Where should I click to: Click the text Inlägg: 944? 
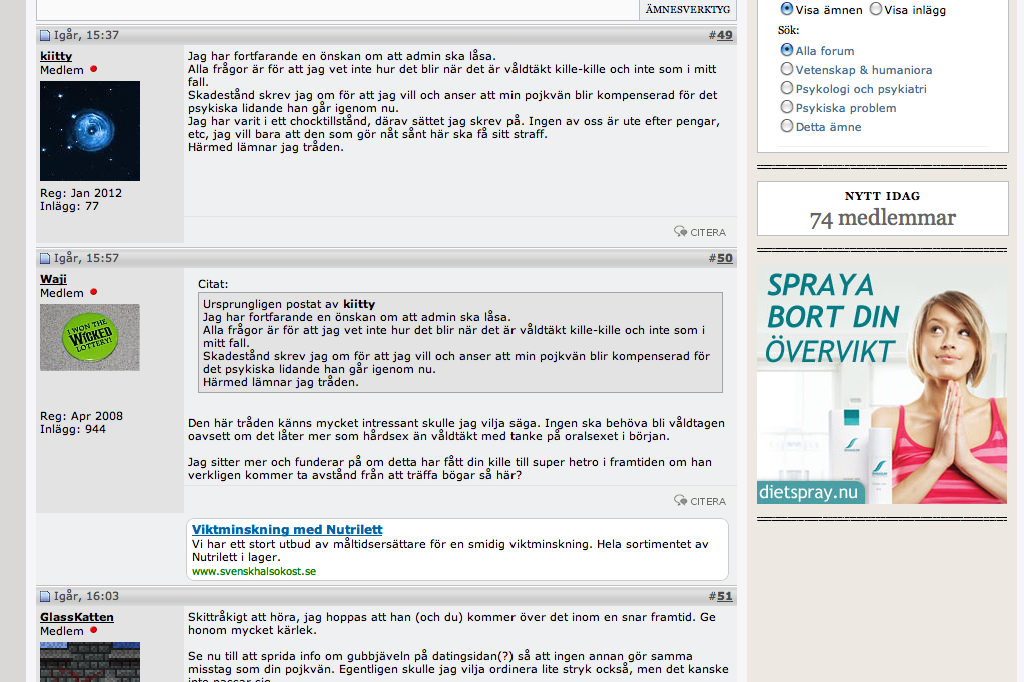click(72, 429)
